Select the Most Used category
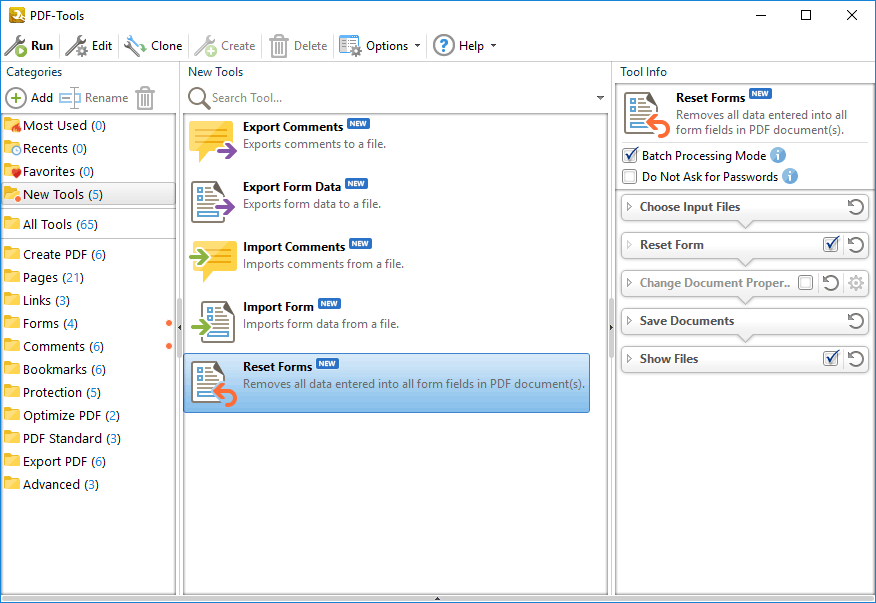Screen dimensions: 876x603 coord(88,125)
